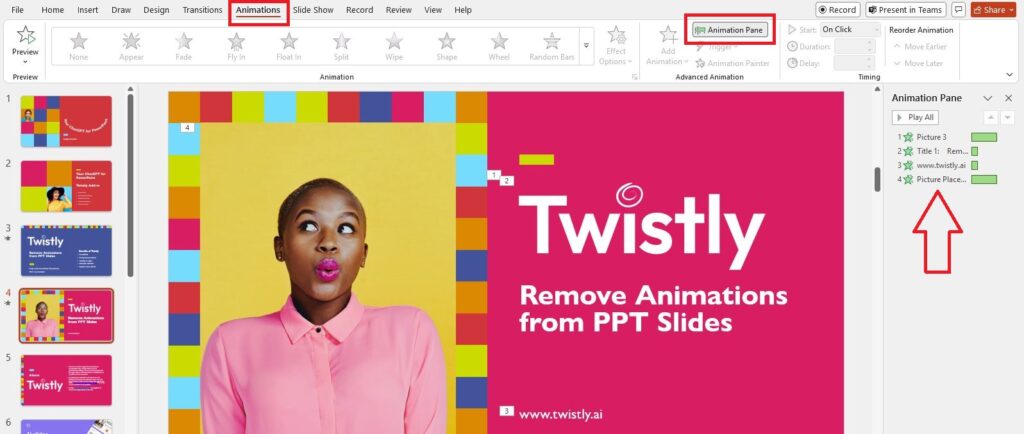Image resolution: width=1024 pixels, height=434 pixels.
Task: Switch to the Review tab
Action: coord(398,10)
